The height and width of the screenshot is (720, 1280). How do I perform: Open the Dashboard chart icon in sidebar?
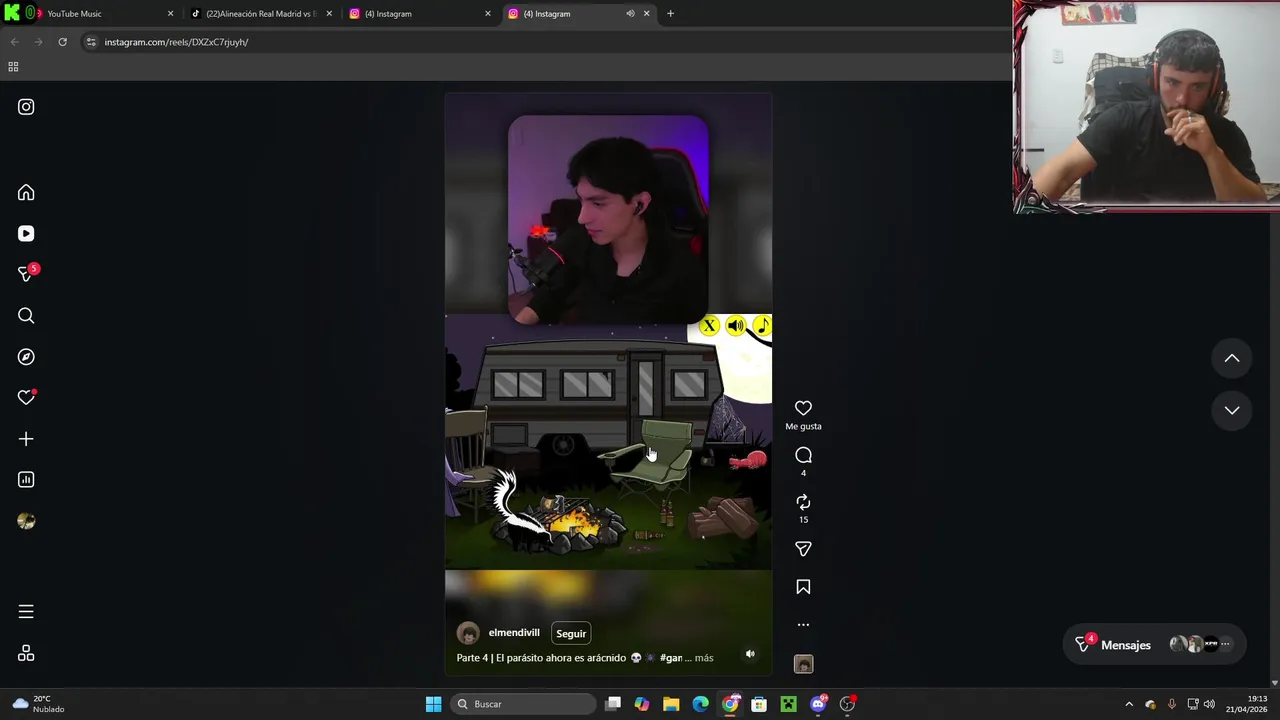coord(26,480)
